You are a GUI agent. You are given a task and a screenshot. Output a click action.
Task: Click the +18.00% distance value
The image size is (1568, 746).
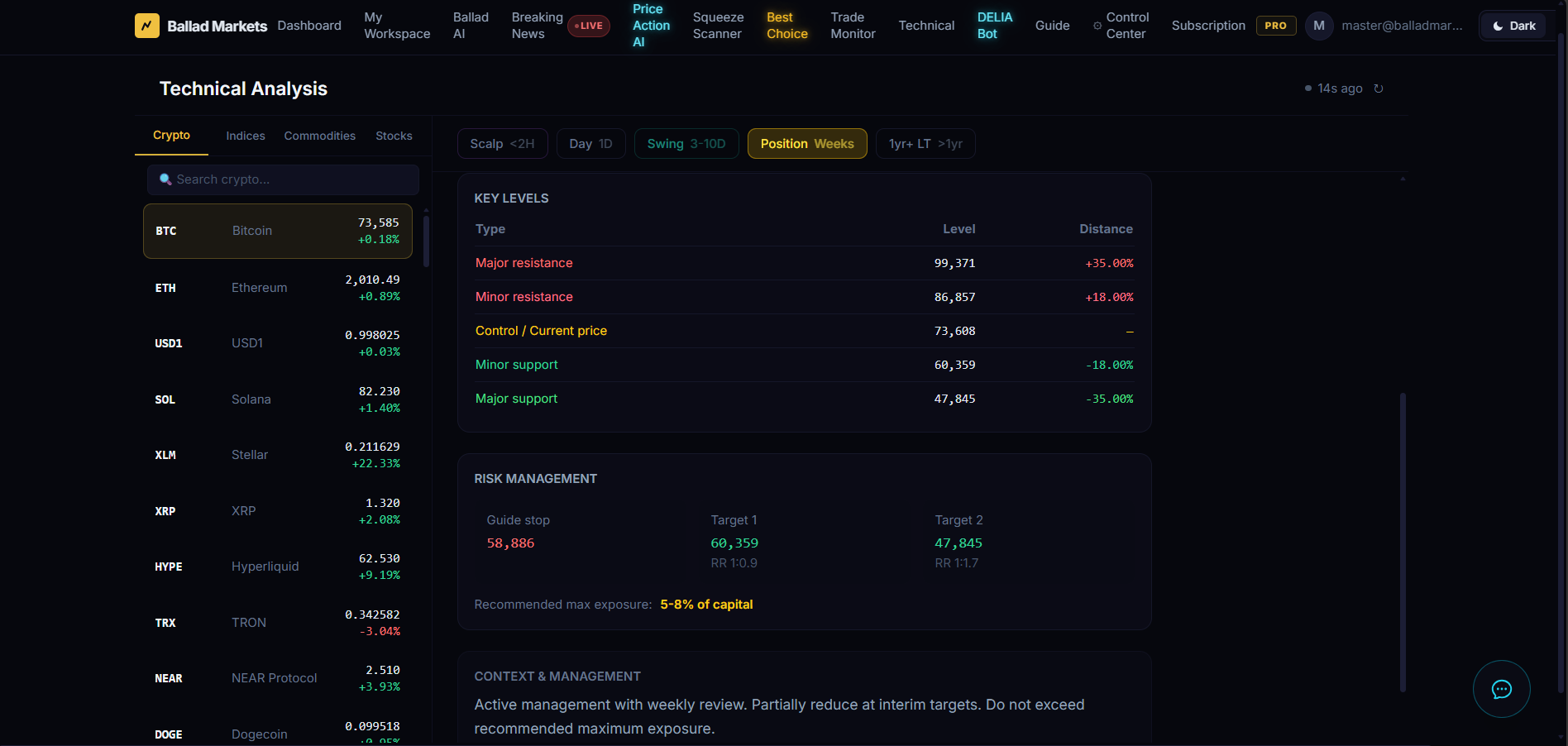click(x=1109, y=297)
